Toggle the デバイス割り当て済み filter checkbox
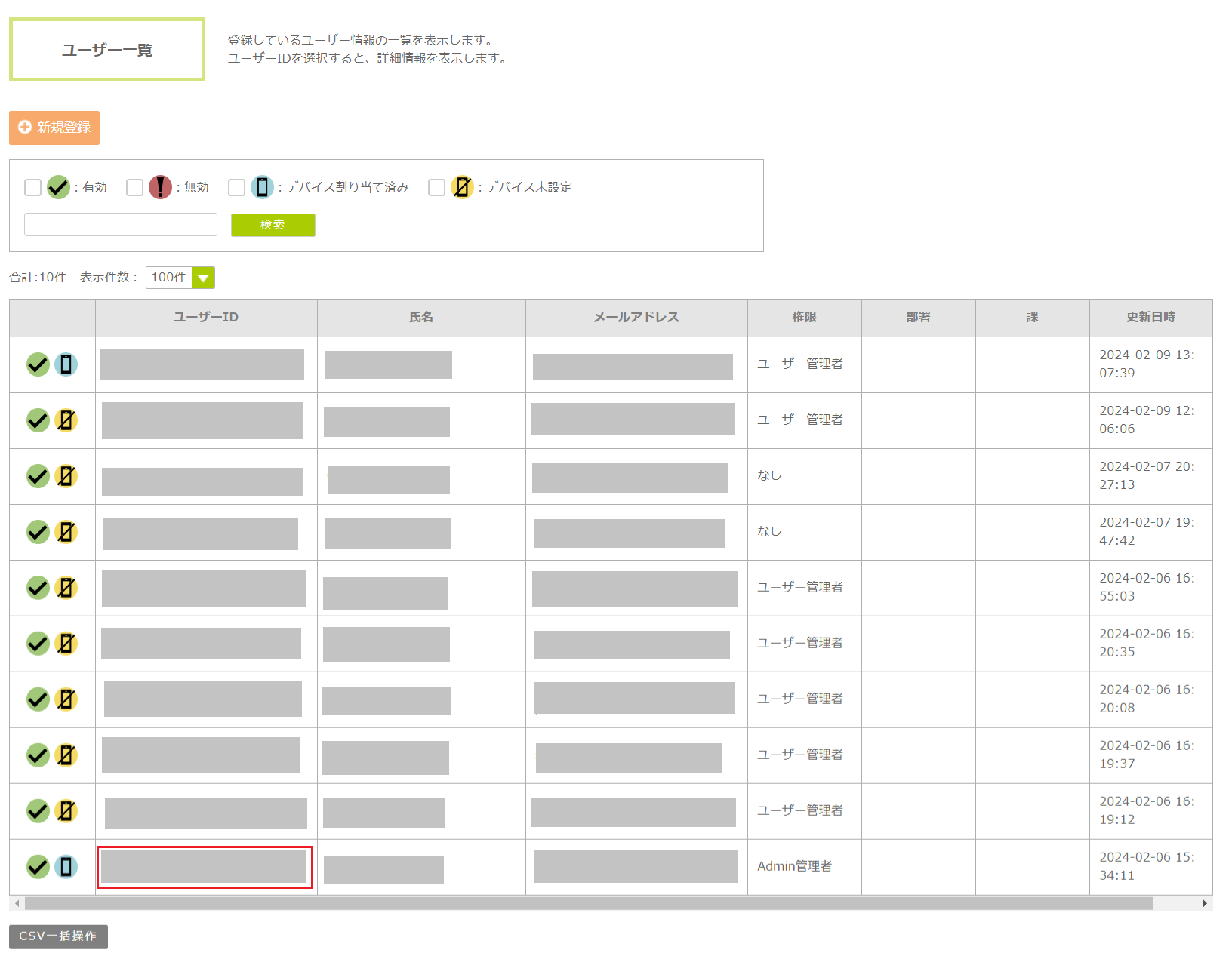 pos(236,187)
